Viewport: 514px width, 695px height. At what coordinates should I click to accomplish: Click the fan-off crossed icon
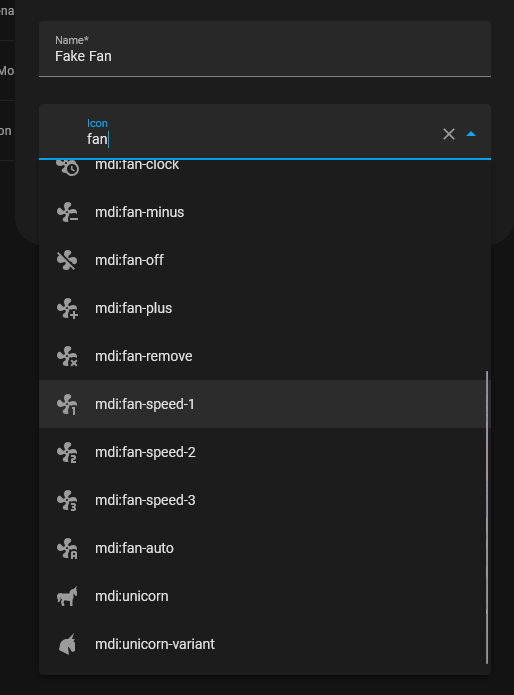67,260
